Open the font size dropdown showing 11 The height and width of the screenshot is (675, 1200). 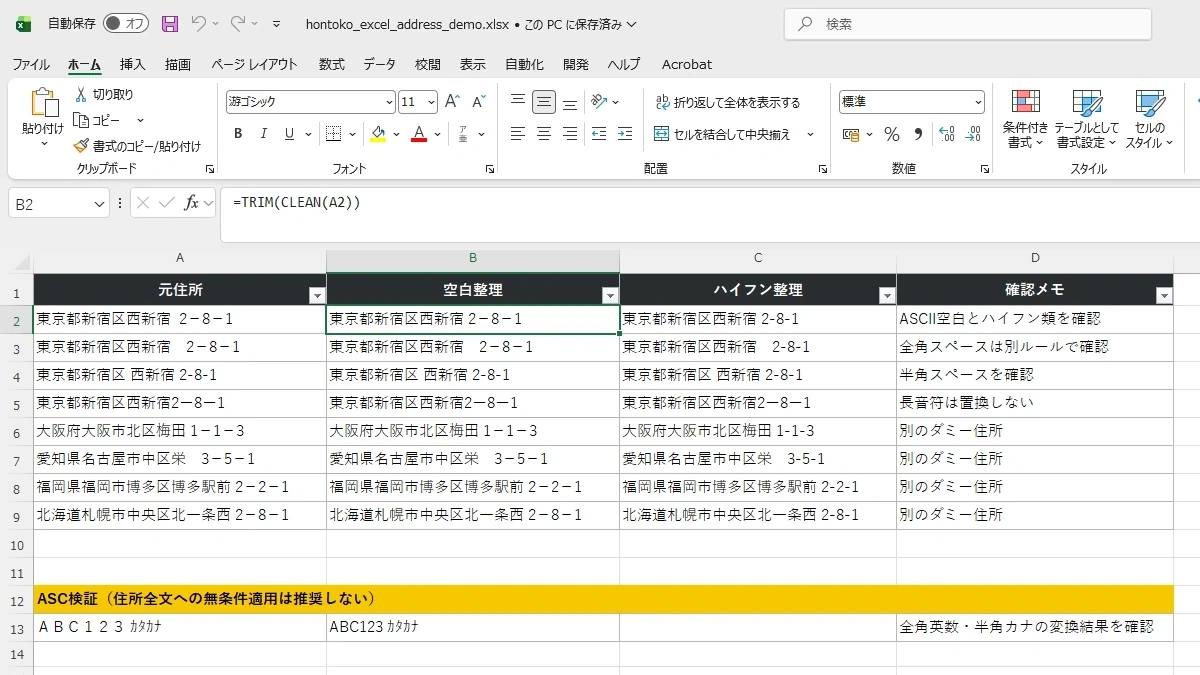(x=431, y=101)
